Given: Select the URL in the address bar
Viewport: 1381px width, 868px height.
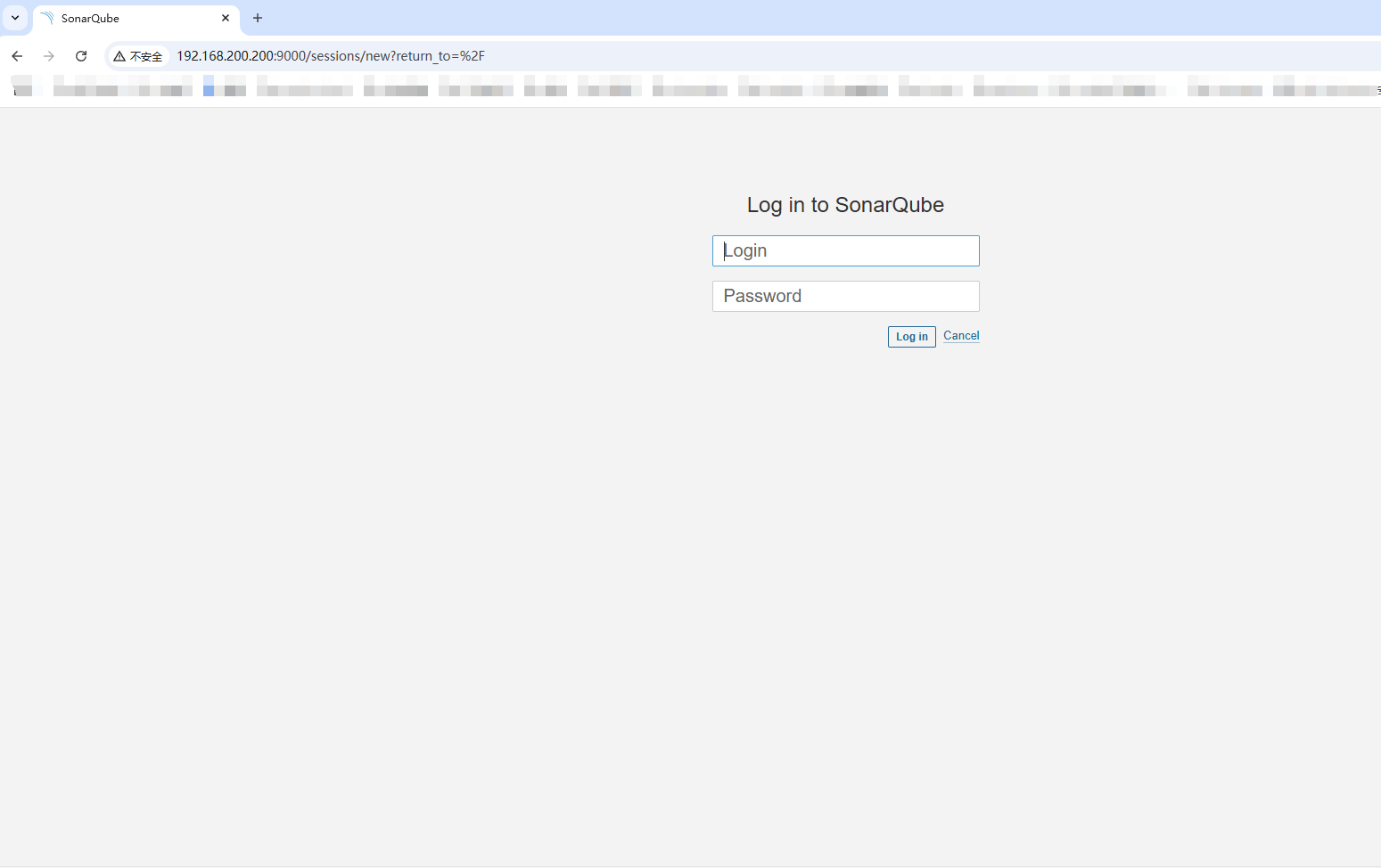Looking at the screenshot, I should (x=331, y=56).
